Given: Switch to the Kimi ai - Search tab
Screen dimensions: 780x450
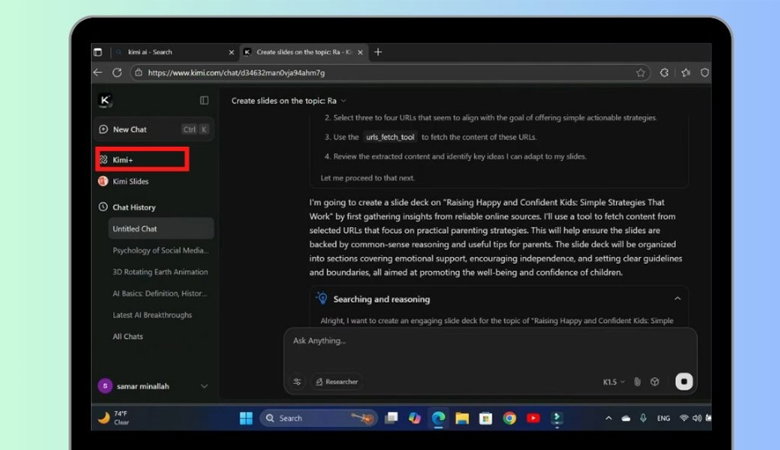Looking at the screenshot, I should 173,52.
